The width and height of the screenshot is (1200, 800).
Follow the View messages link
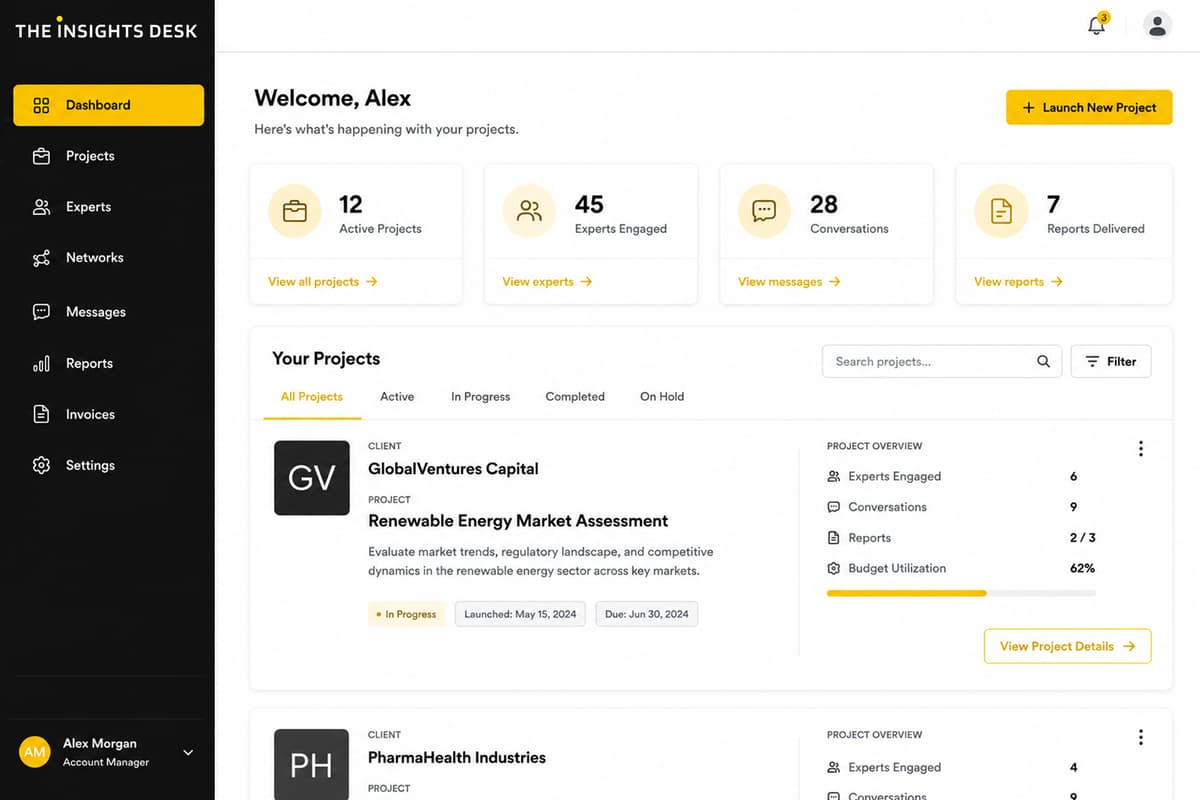(789, 282)
